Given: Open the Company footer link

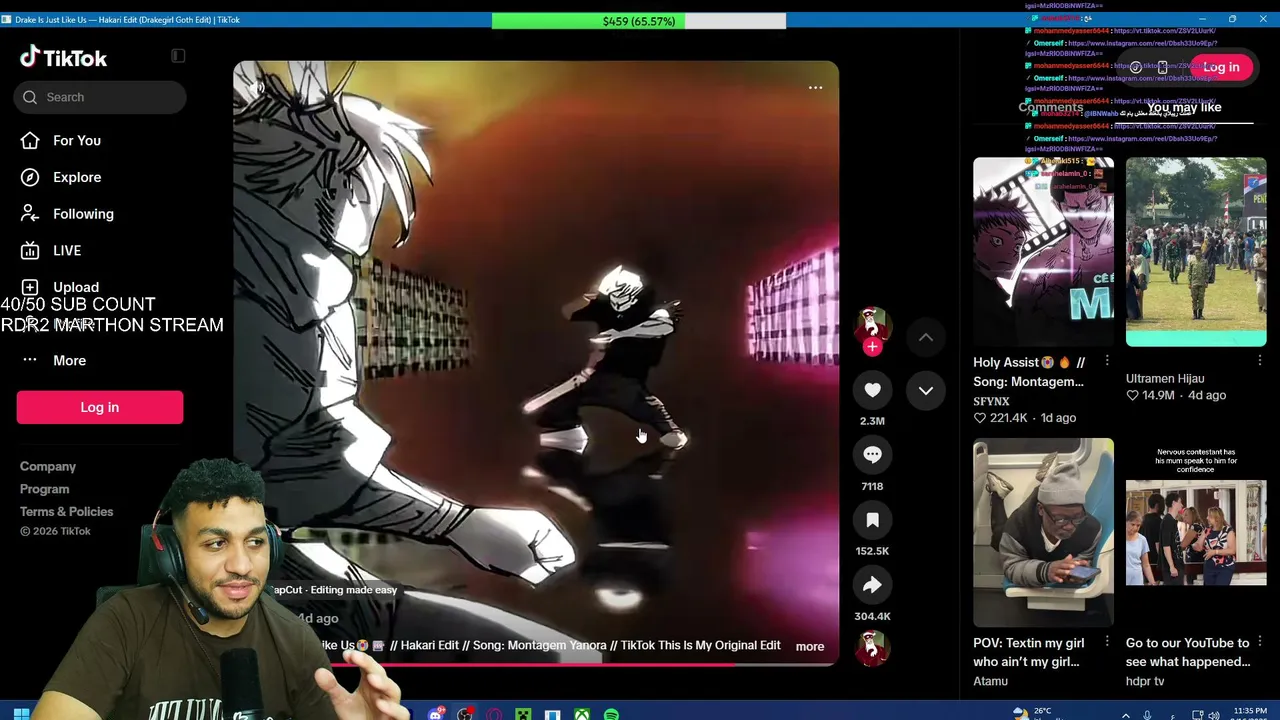Looking at the screenshot, I should point(48,466).
